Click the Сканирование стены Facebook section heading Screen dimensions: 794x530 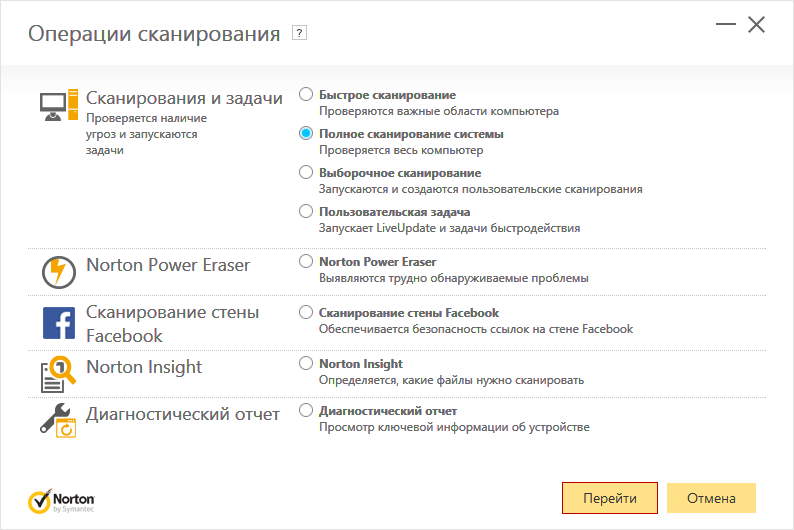pos(173,324)
